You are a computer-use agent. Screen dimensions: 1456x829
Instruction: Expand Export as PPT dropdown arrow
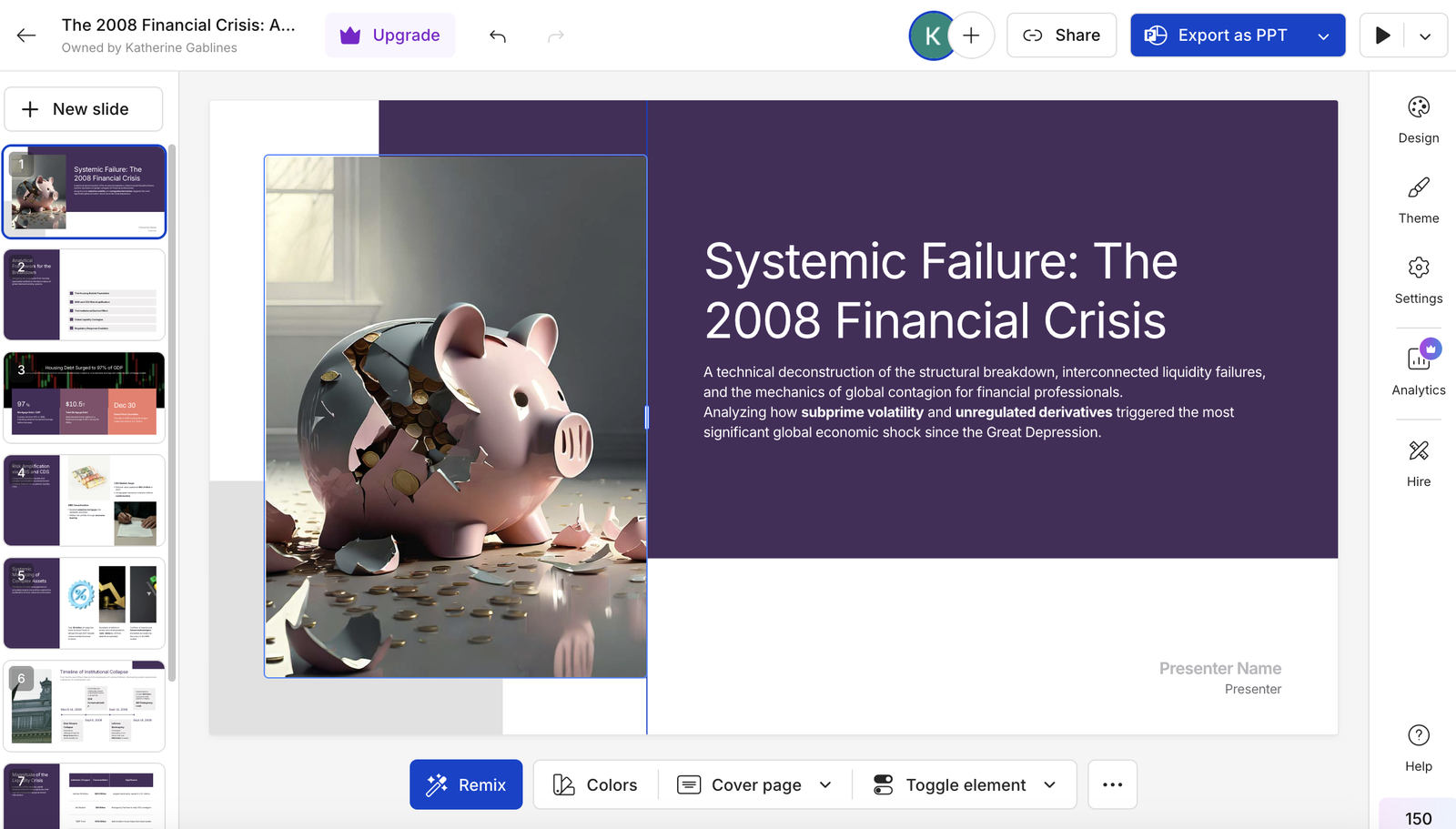pyautogui.click(x=1323, y=36)
